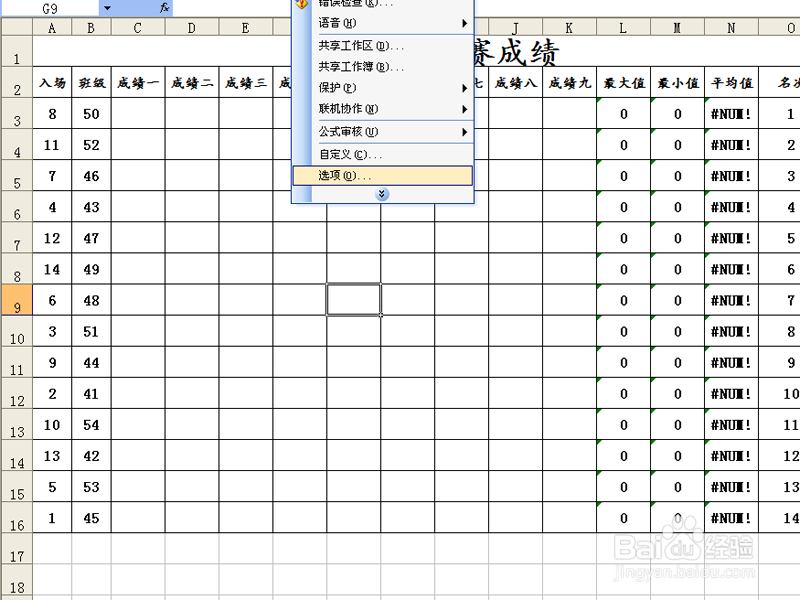Click class cell containing 48
The image size is (800, 600).
point(91,300)
